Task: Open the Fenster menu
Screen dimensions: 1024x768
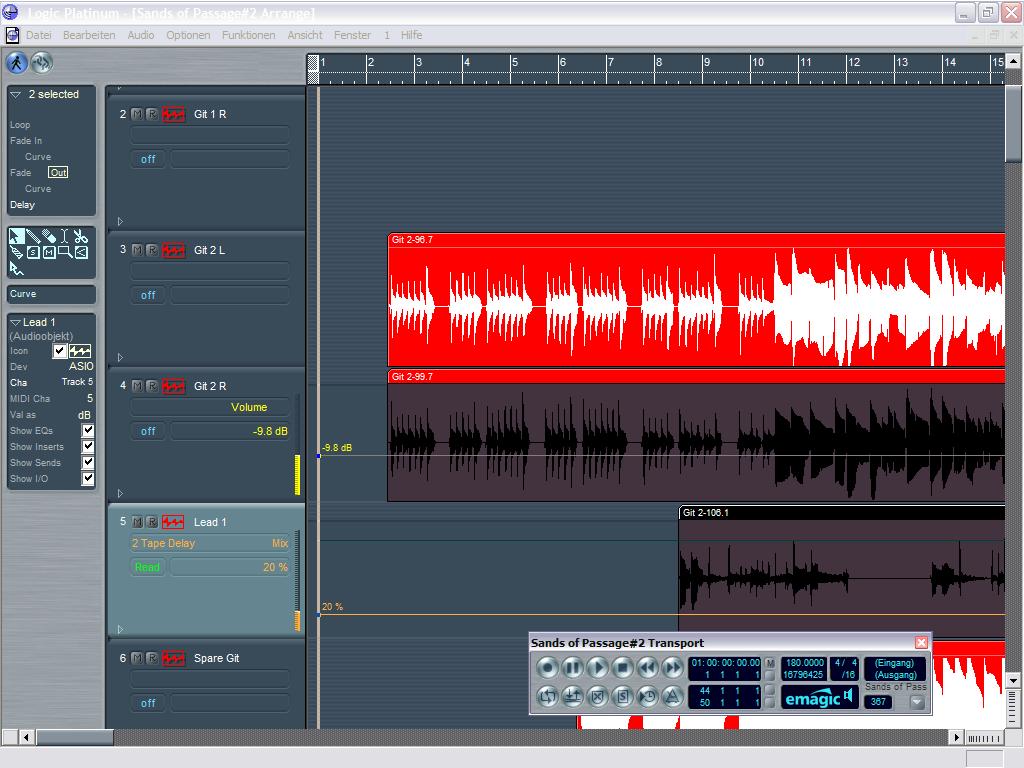Action: pyautogui.click(x=352, y=35)
